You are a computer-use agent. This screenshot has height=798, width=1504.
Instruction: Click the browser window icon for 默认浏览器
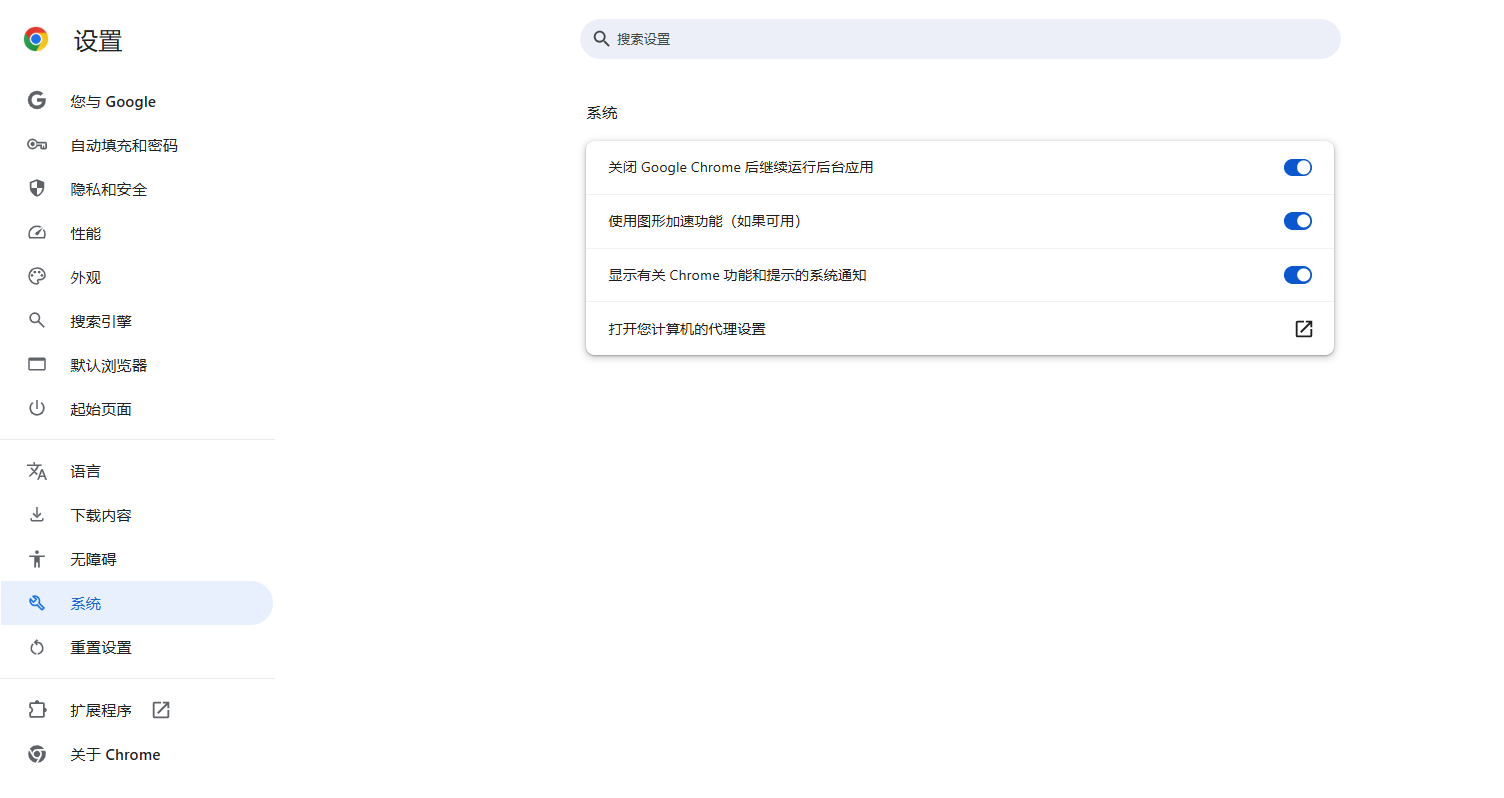click(x=37, y=365)
